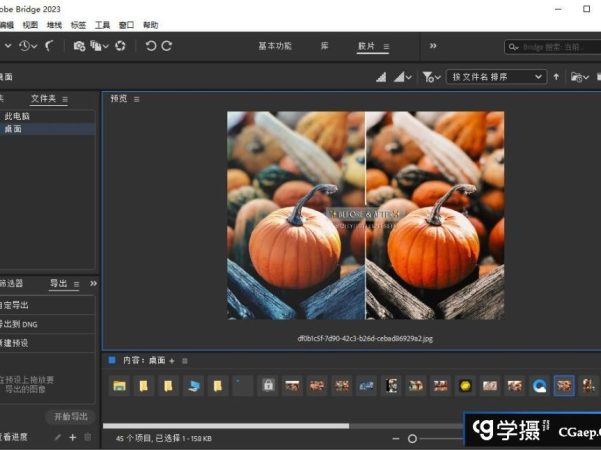Click the preview filename ending in .jpg
This screenshot has height=450, width=601.
point(365,339)
